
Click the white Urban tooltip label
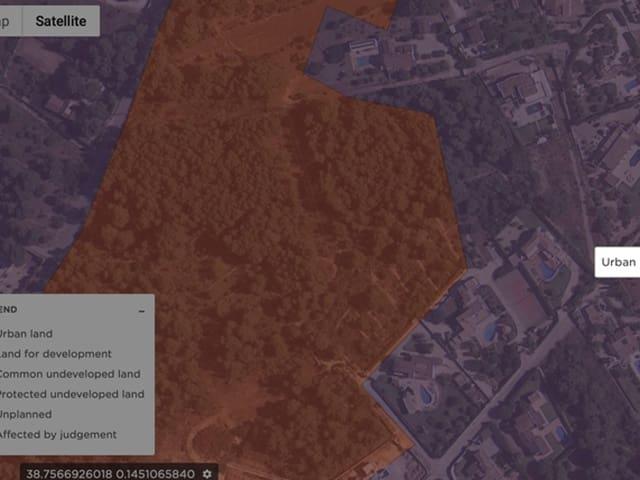pyautogui.click(x=617, y=262)
